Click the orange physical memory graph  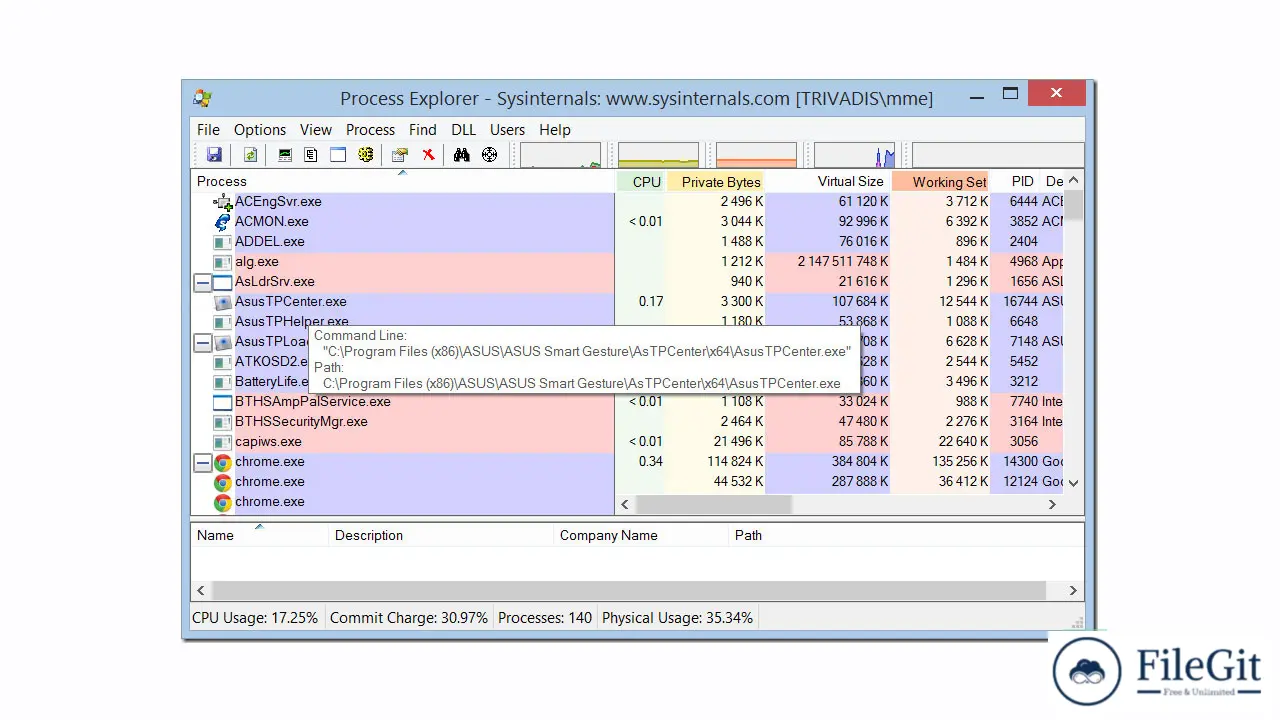[x=757, y=155]
